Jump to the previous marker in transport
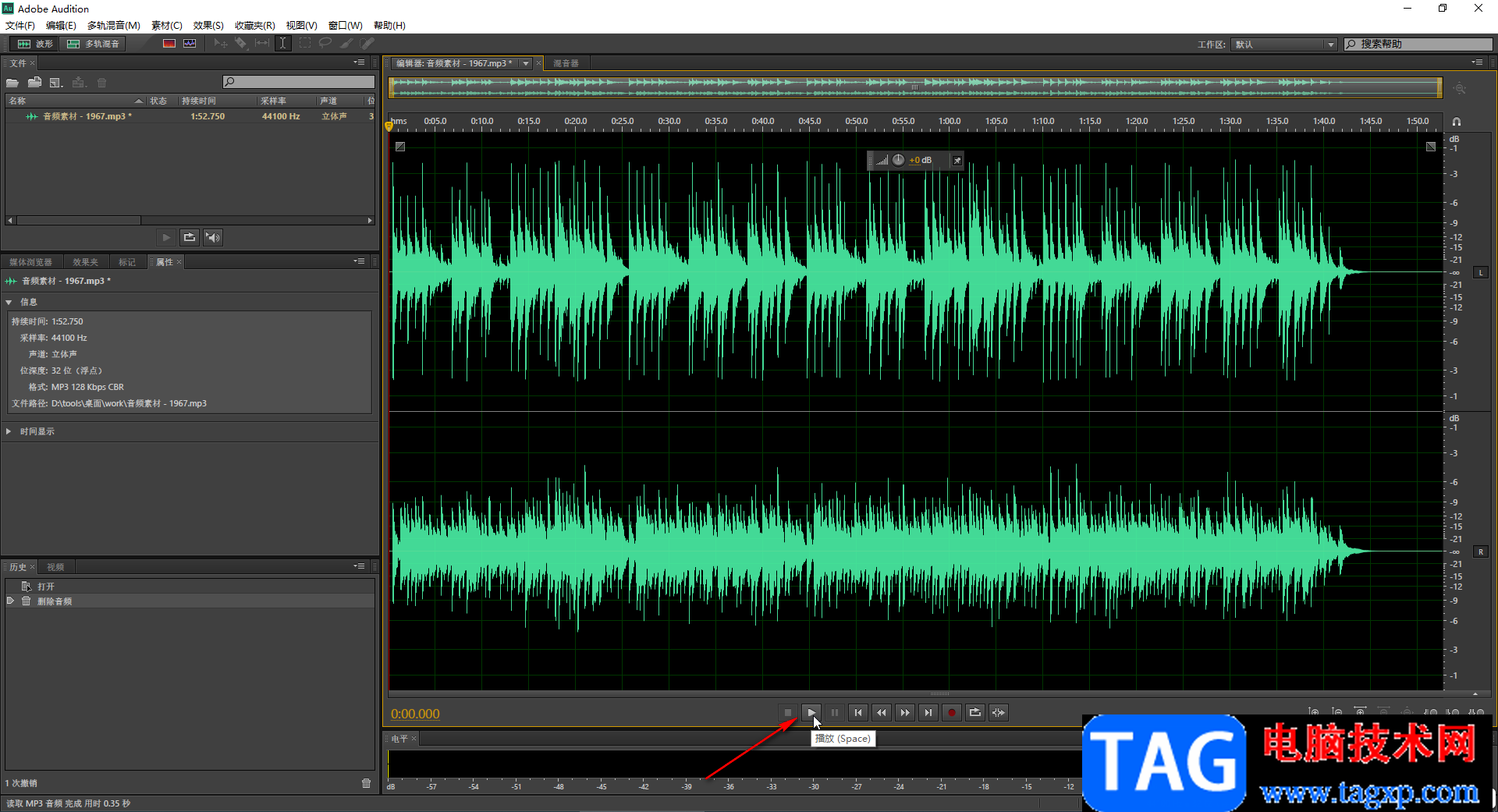 coord(858,712)
